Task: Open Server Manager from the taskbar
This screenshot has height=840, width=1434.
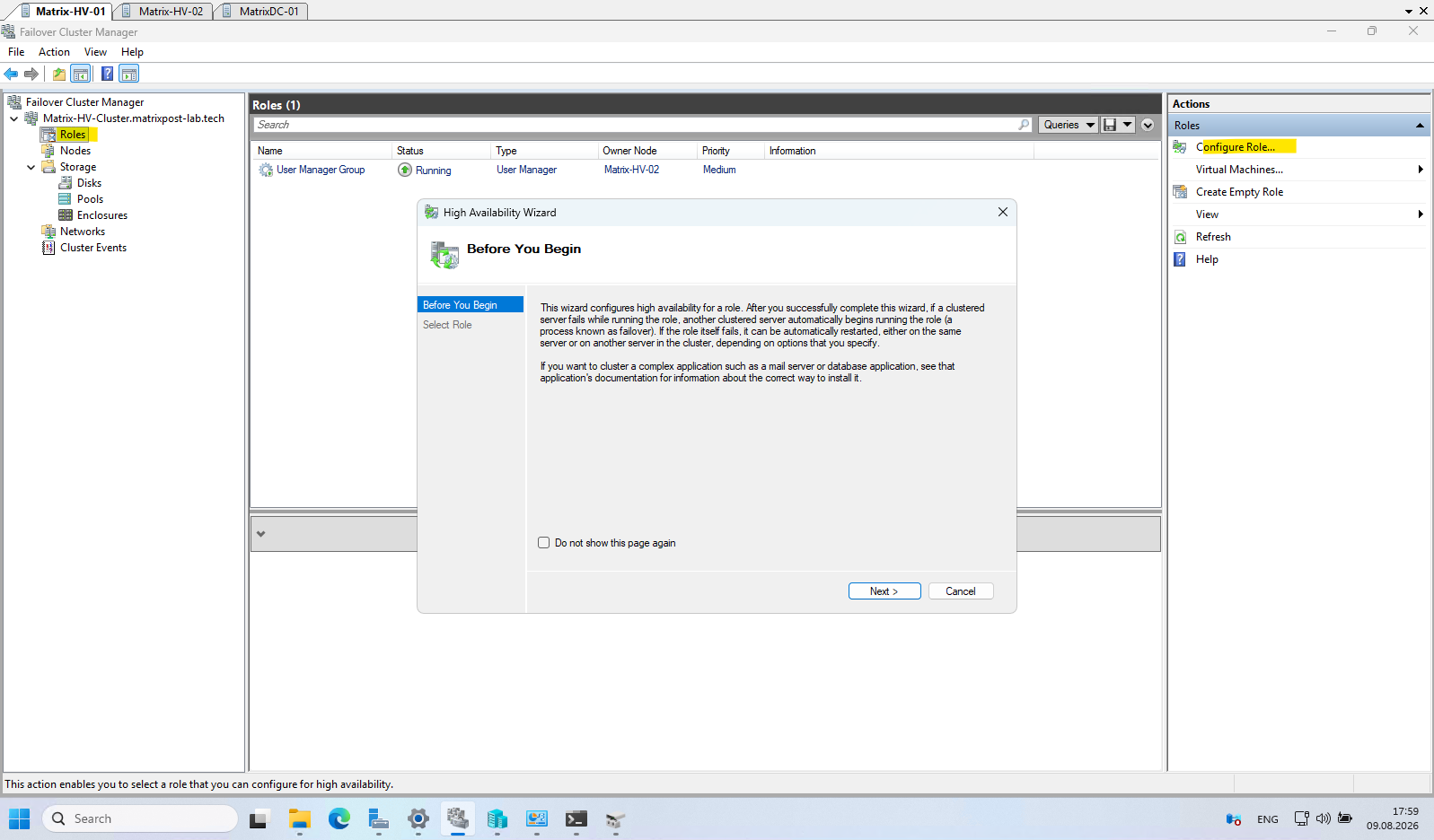Action: 379,818
